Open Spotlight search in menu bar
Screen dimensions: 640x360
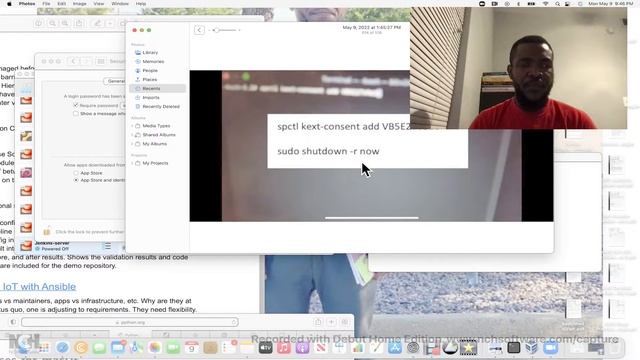click(x=557, y=4)
